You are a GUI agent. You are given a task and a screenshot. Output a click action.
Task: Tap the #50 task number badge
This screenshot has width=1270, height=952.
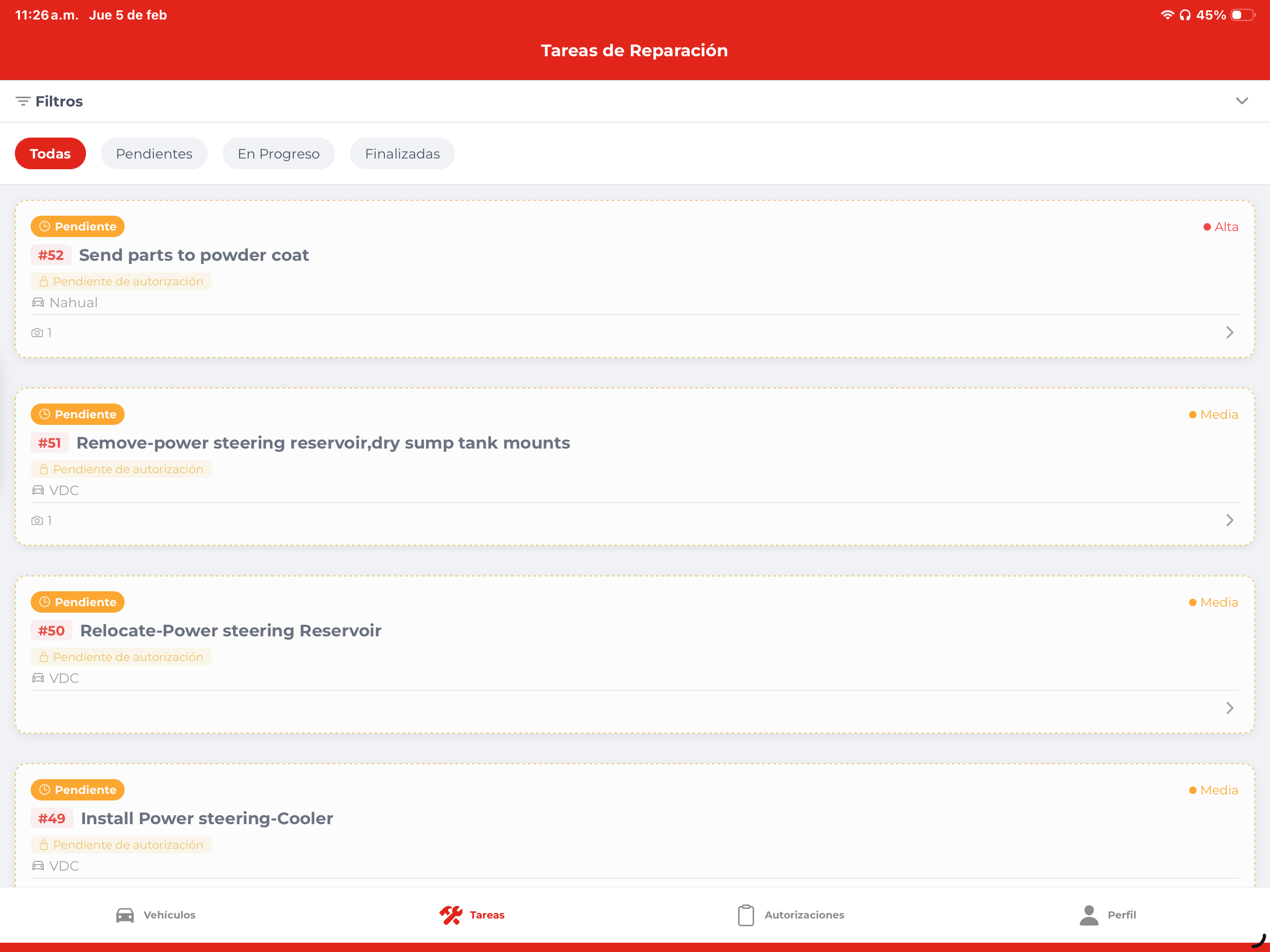[52, 630]
